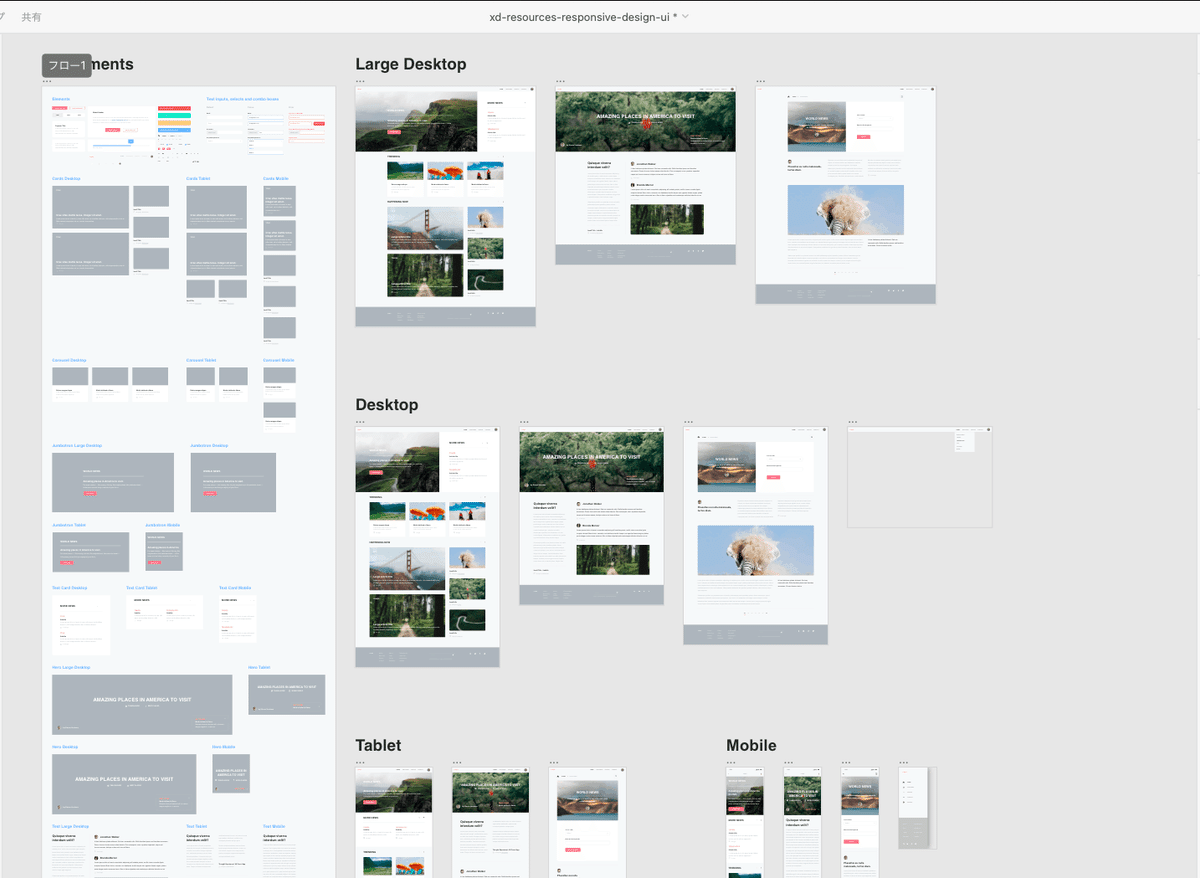
Task: Select the nearly empty Desktop dropdown artboard
Action: pyautogui.click(x=920, y=478)
